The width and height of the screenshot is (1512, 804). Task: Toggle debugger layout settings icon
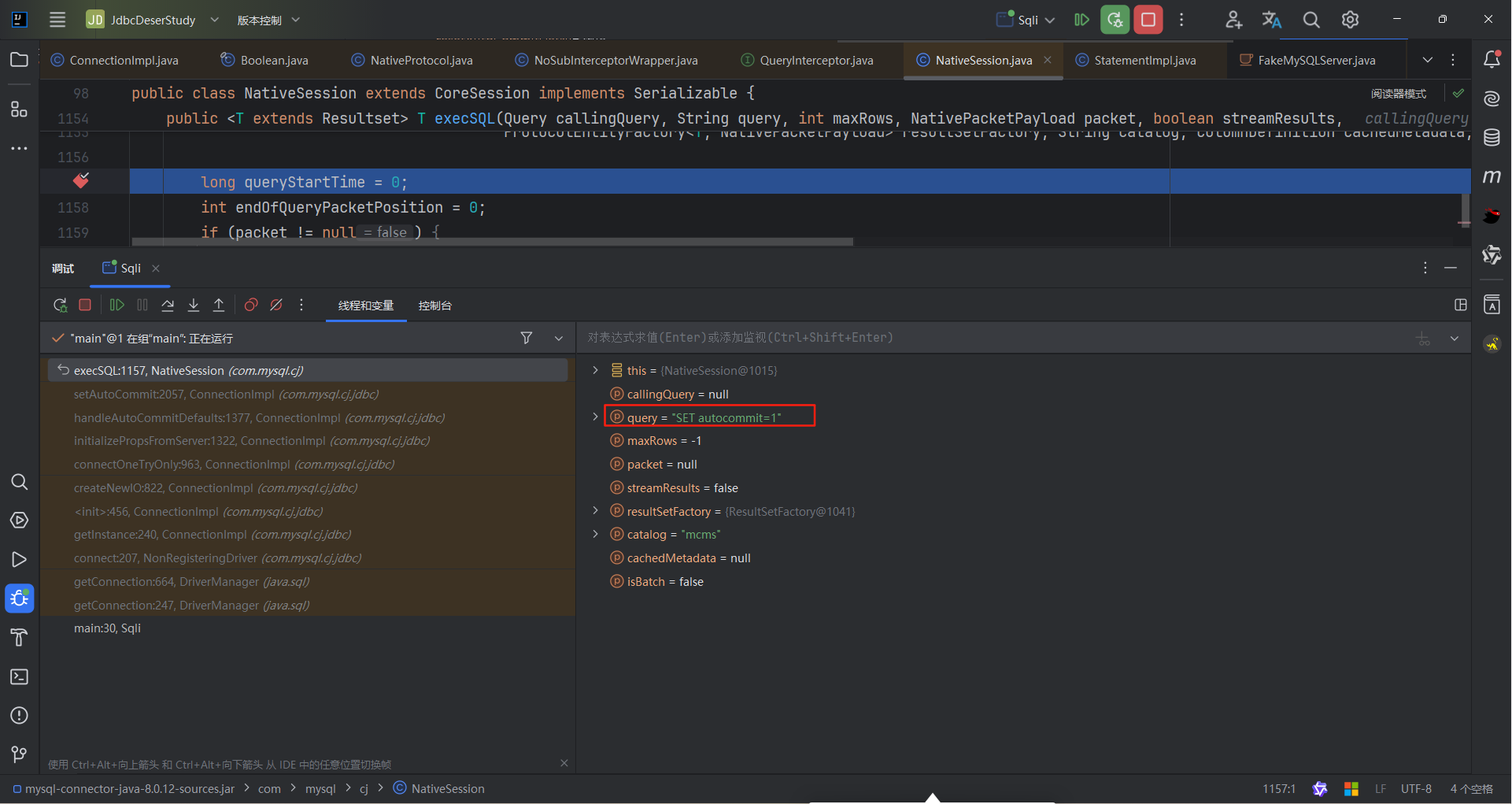[x=1461, y=305]
